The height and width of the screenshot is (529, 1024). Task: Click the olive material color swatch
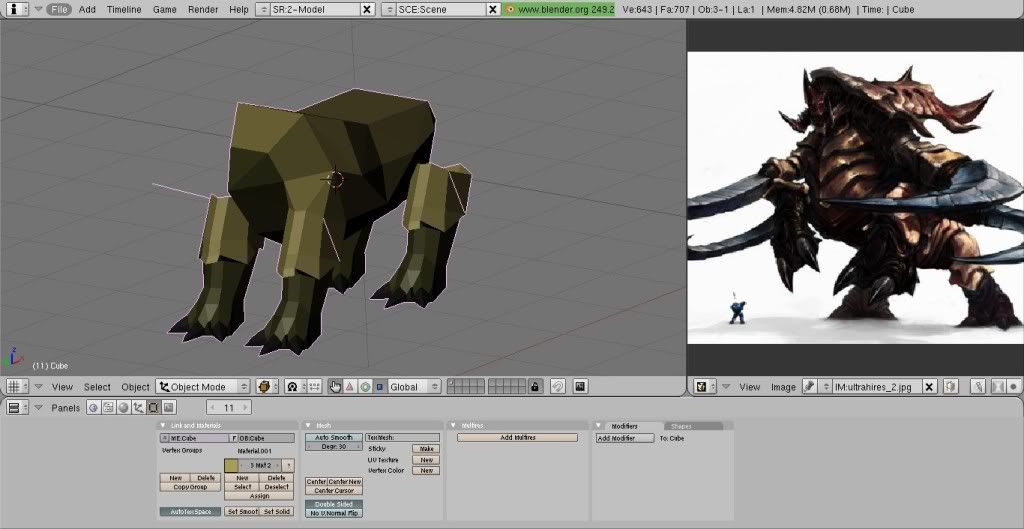[x=231, y=465]
